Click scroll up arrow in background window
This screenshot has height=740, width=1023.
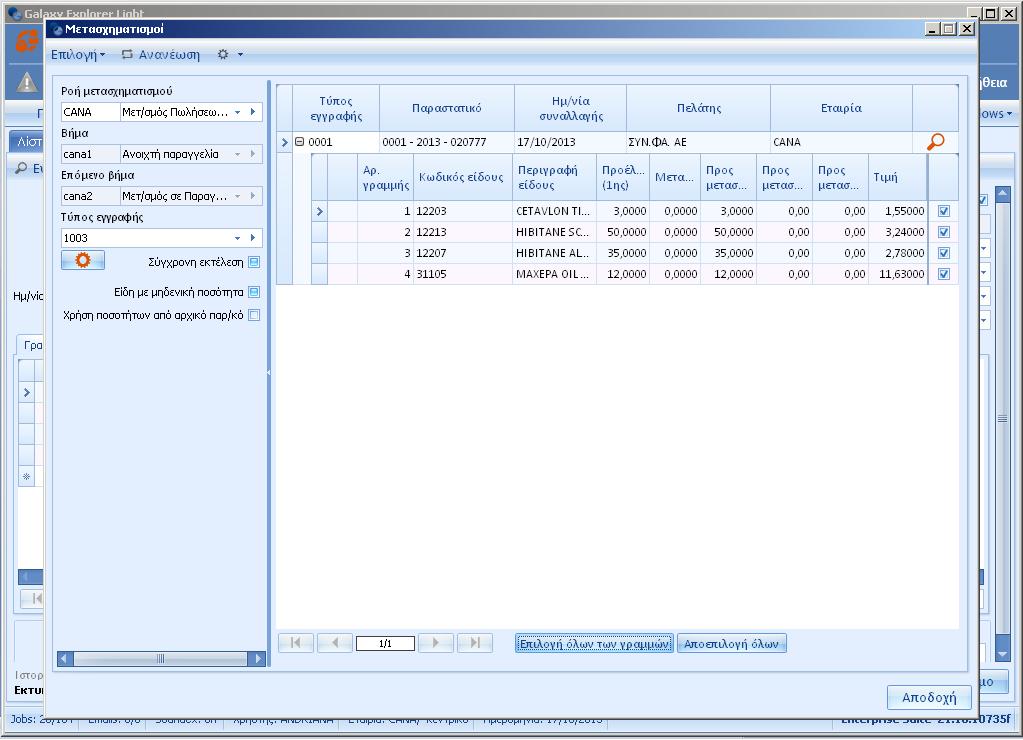coord(1003,193)
